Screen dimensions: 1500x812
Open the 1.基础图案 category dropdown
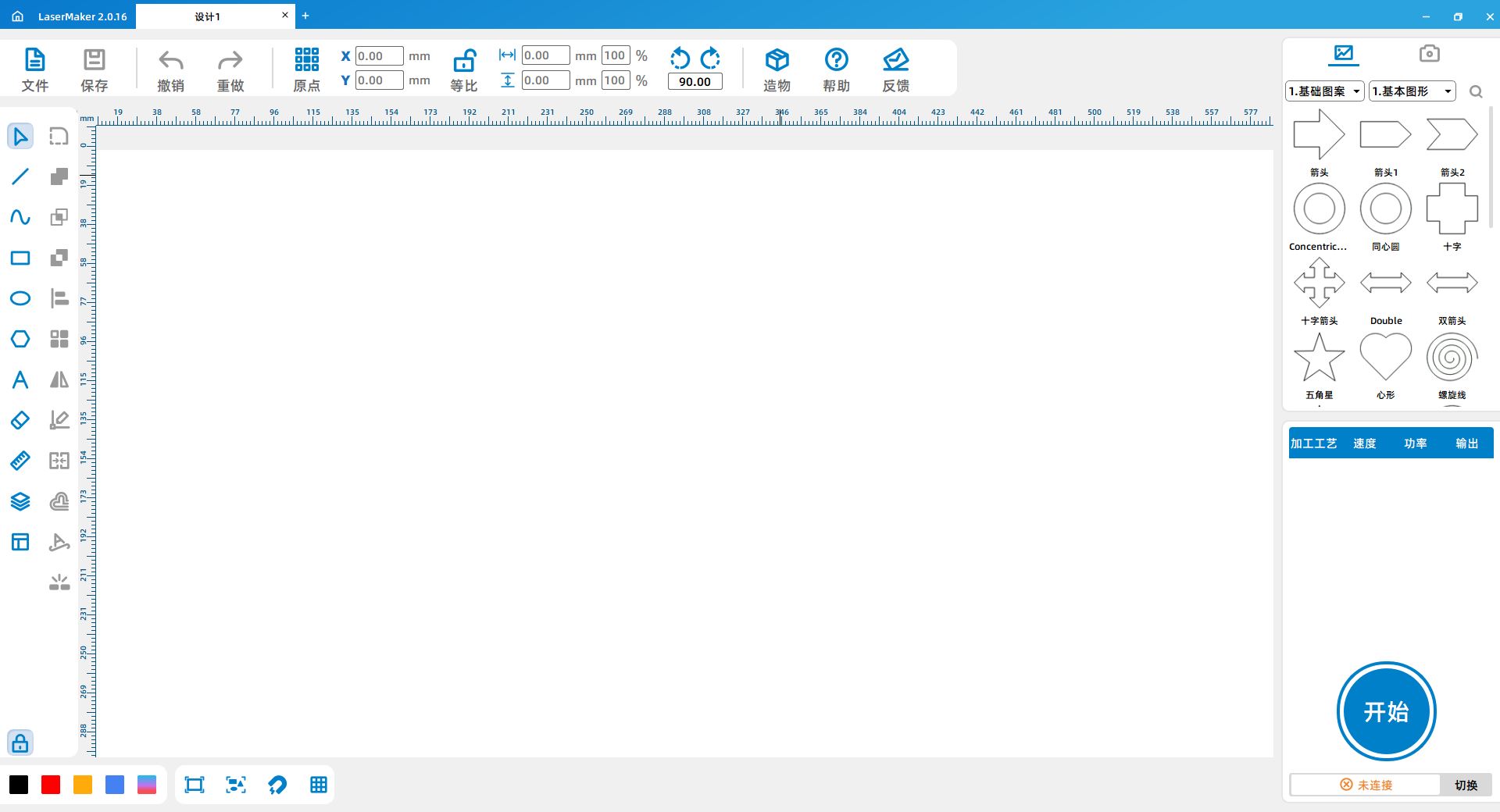point(1325,91)
